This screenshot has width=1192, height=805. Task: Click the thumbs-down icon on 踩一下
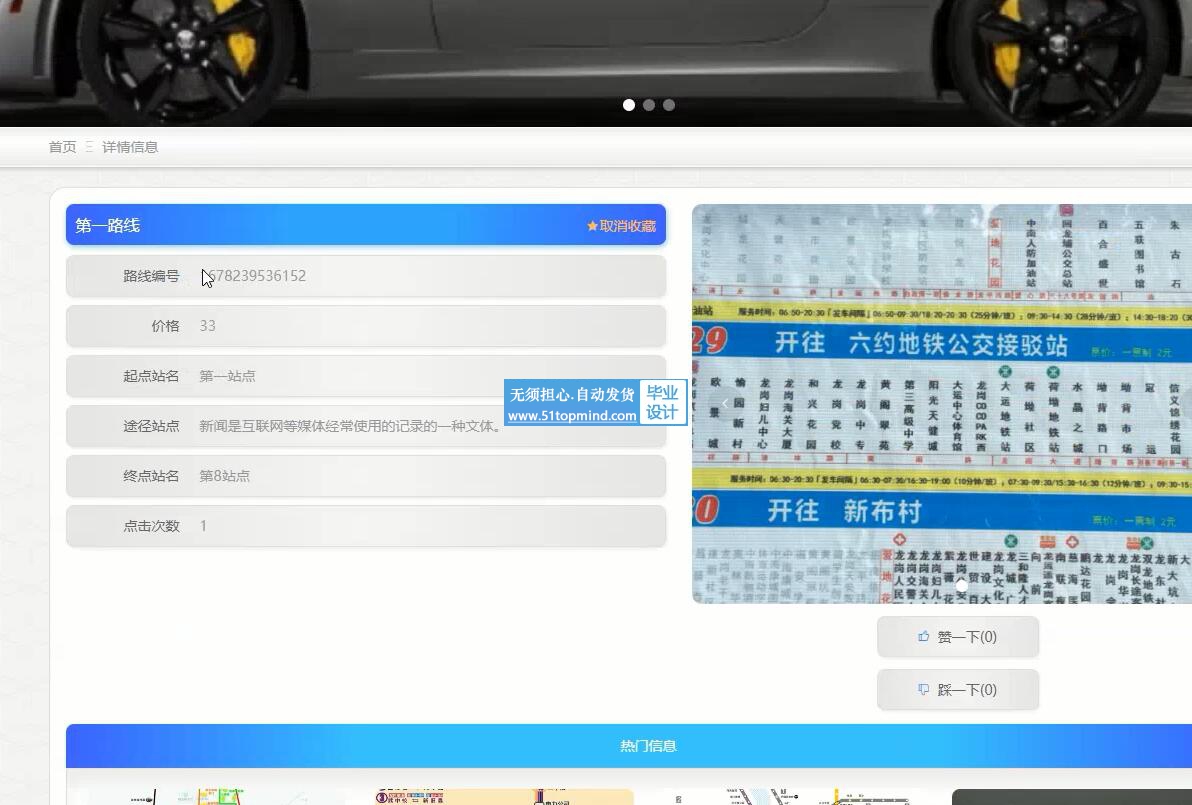(923, 689)
